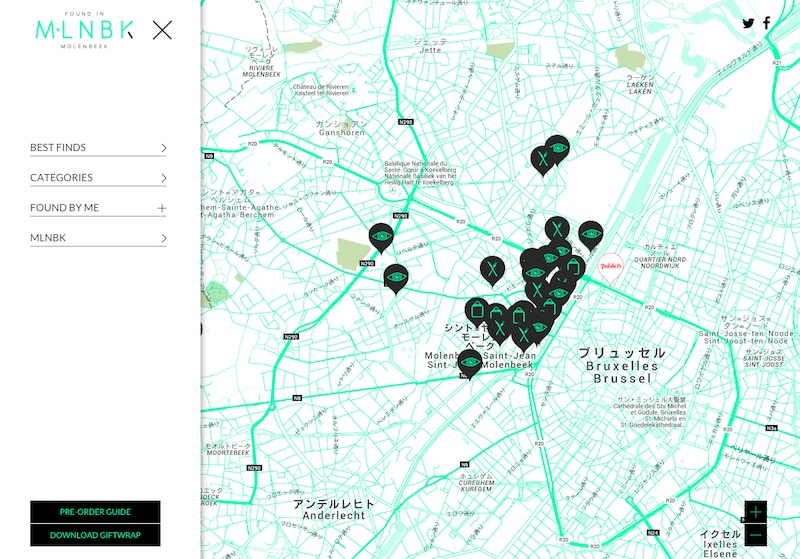Click the Found in MLNBK logo
Image resolution: width=800 pixels, height=559 pixels.
click(83, 30)
